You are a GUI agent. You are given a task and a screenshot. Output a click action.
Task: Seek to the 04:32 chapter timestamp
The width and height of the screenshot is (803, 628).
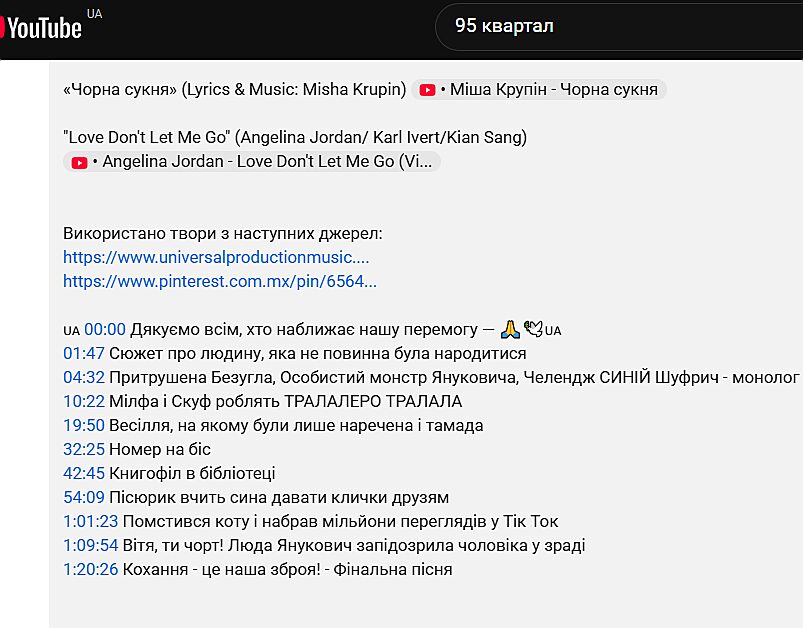pyautogui.click(x=84, y=377)
